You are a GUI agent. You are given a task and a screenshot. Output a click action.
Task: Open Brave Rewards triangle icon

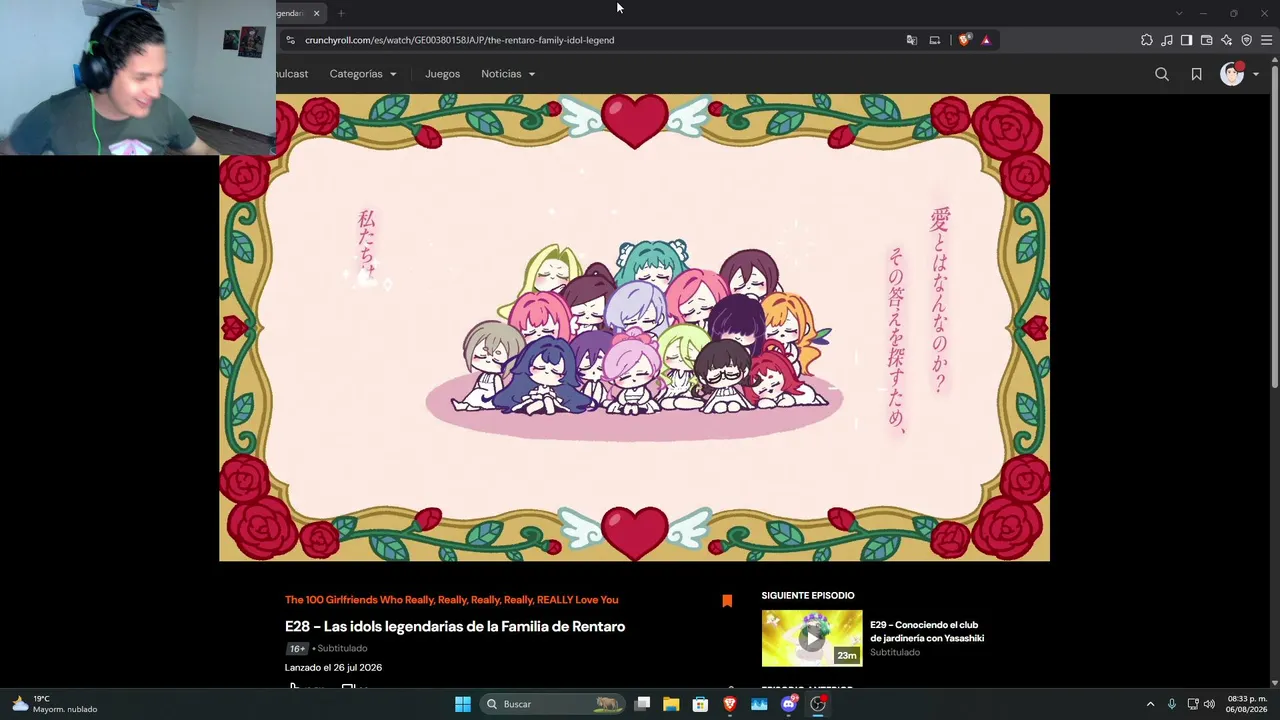coord(986,40)
